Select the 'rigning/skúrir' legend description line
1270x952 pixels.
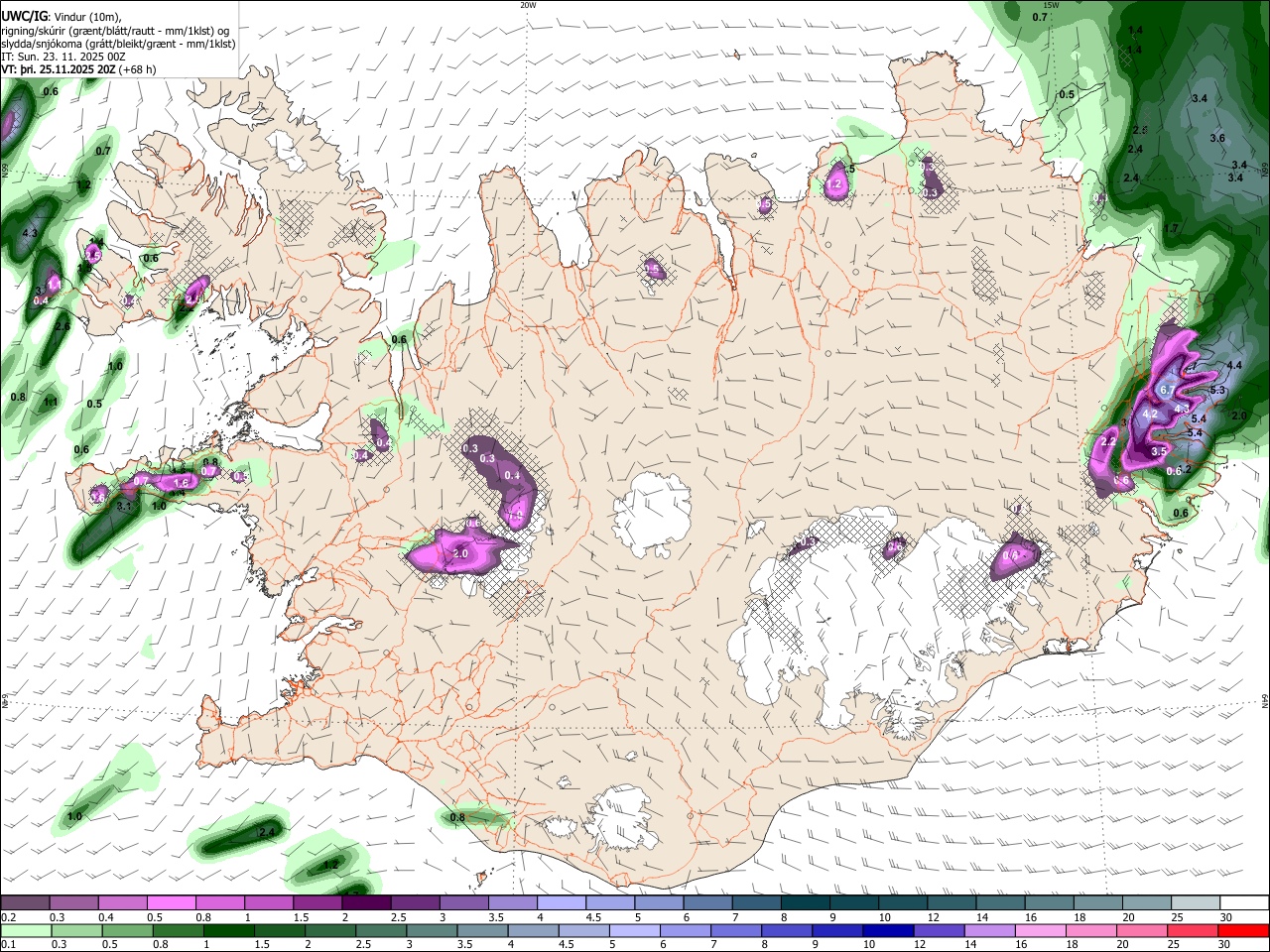coord(115,31)
